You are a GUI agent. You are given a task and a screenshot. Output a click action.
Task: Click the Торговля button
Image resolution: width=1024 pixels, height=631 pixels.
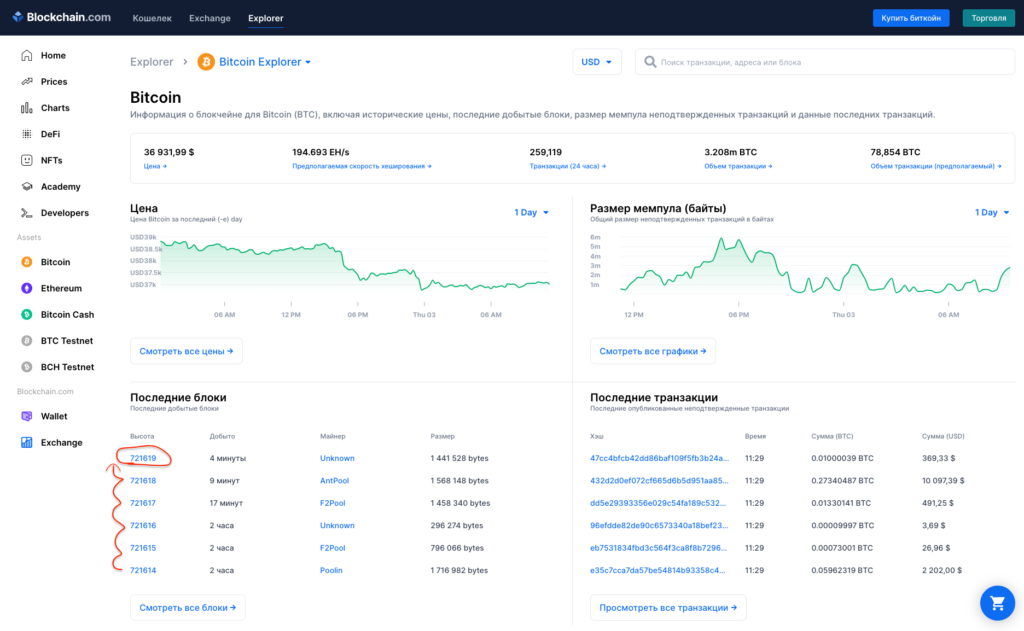[989, 18]
